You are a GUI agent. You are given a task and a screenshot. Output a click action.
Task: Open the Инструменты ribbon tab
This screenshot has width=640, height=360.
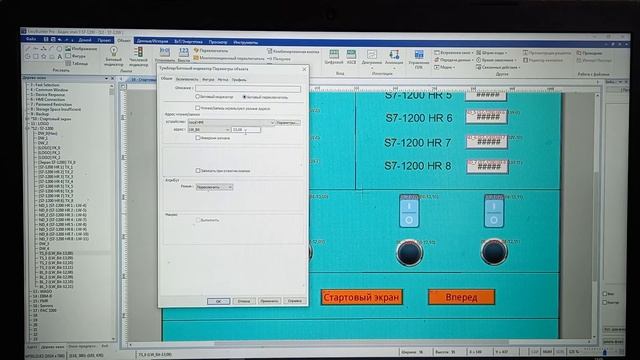coord(246,42)
